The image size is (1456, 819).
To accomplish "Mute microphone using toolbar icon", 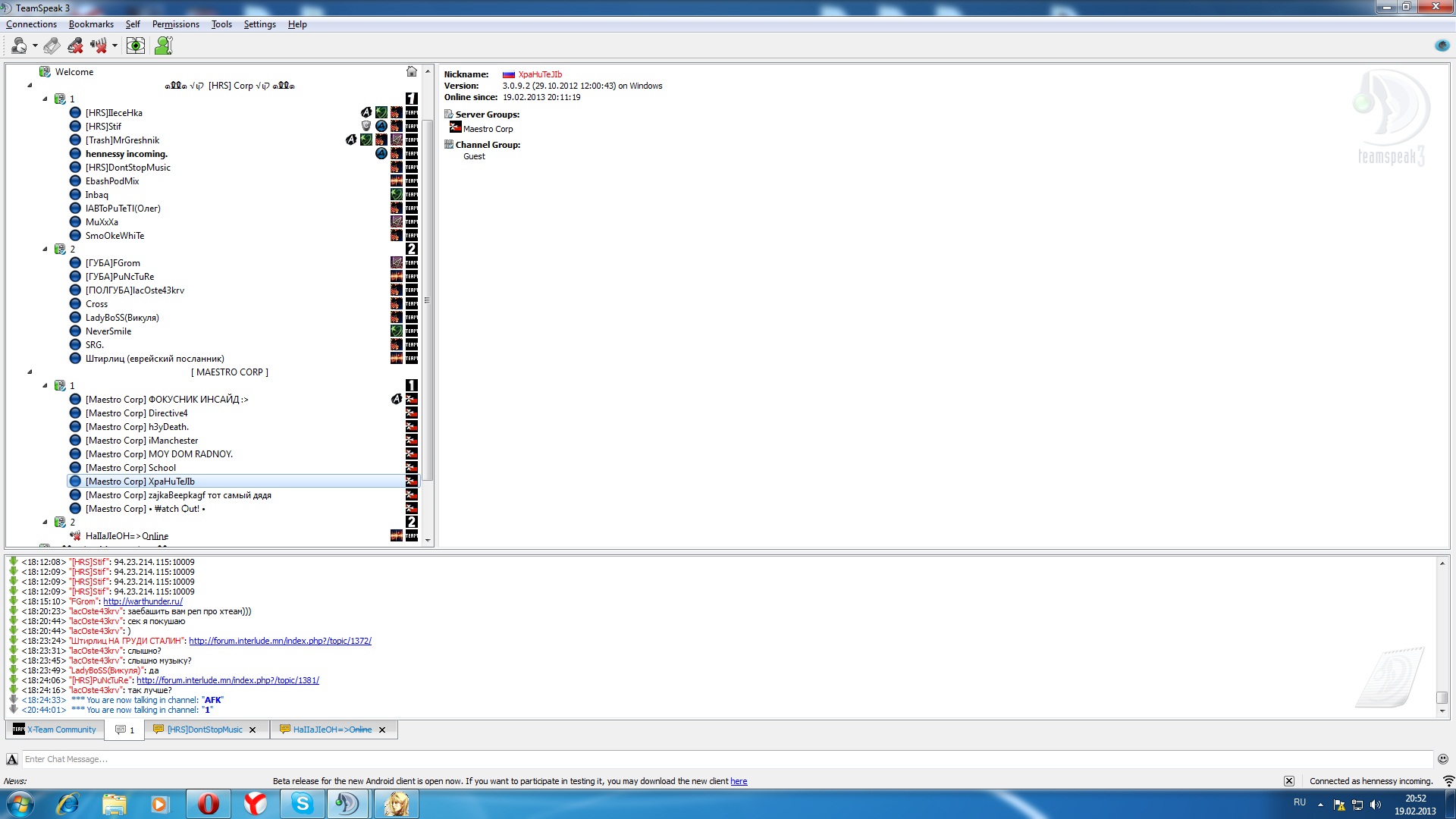I will [75, 46].
